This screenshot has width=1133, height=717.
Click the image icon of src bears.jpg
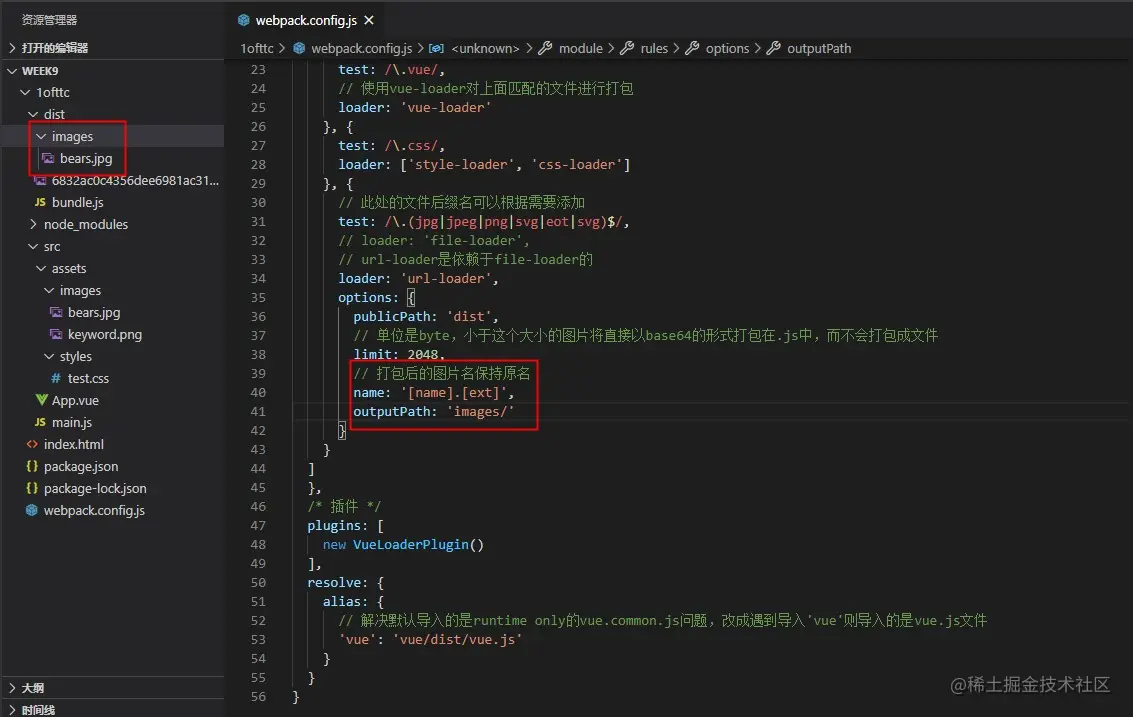(x=56, y=312)
